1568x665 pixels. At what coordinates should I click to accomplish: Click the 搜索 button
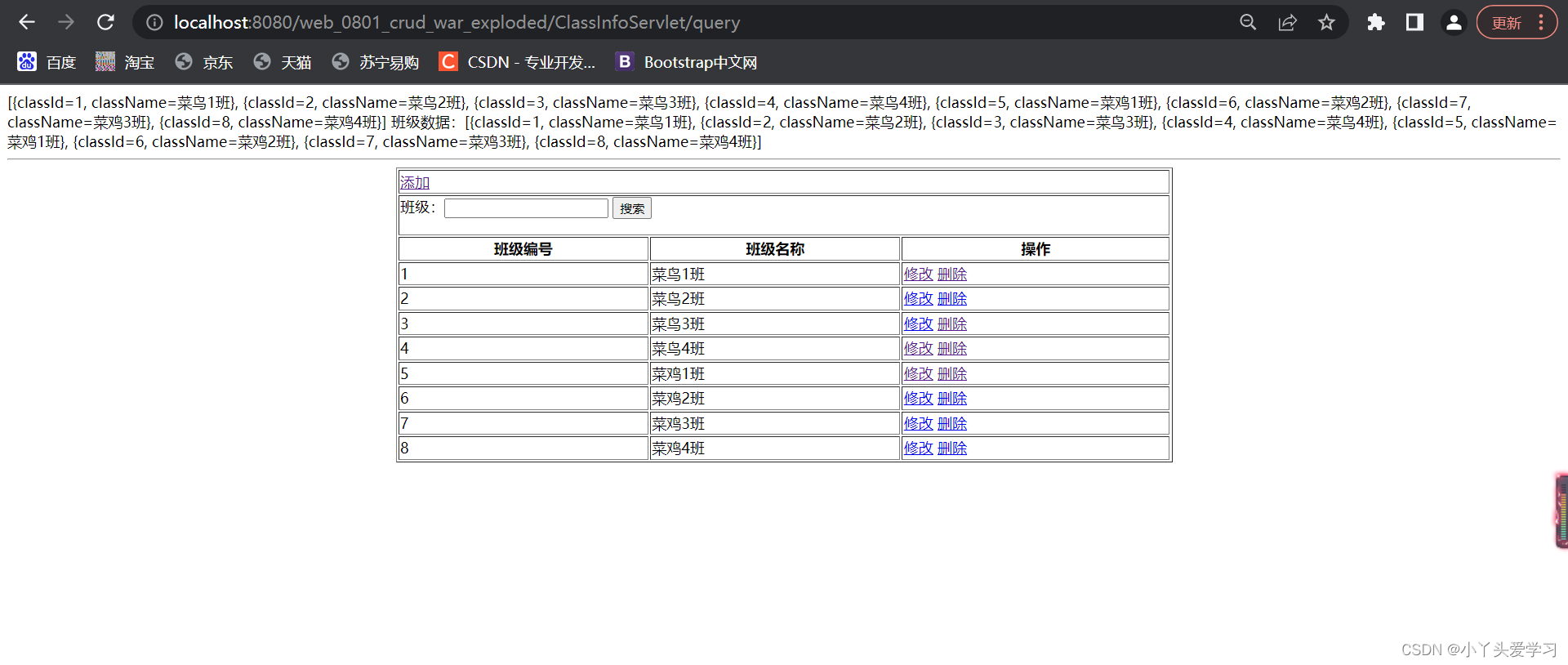click(632, 208)
